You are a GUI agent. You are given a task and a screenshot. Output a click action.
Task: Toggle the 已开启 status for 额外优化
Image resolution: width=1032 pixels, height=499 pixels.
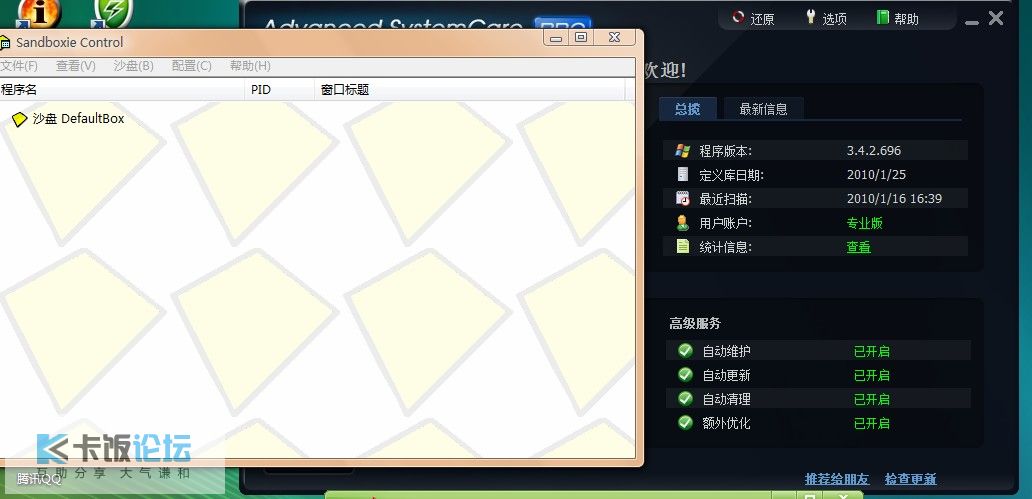pos(871,423)
